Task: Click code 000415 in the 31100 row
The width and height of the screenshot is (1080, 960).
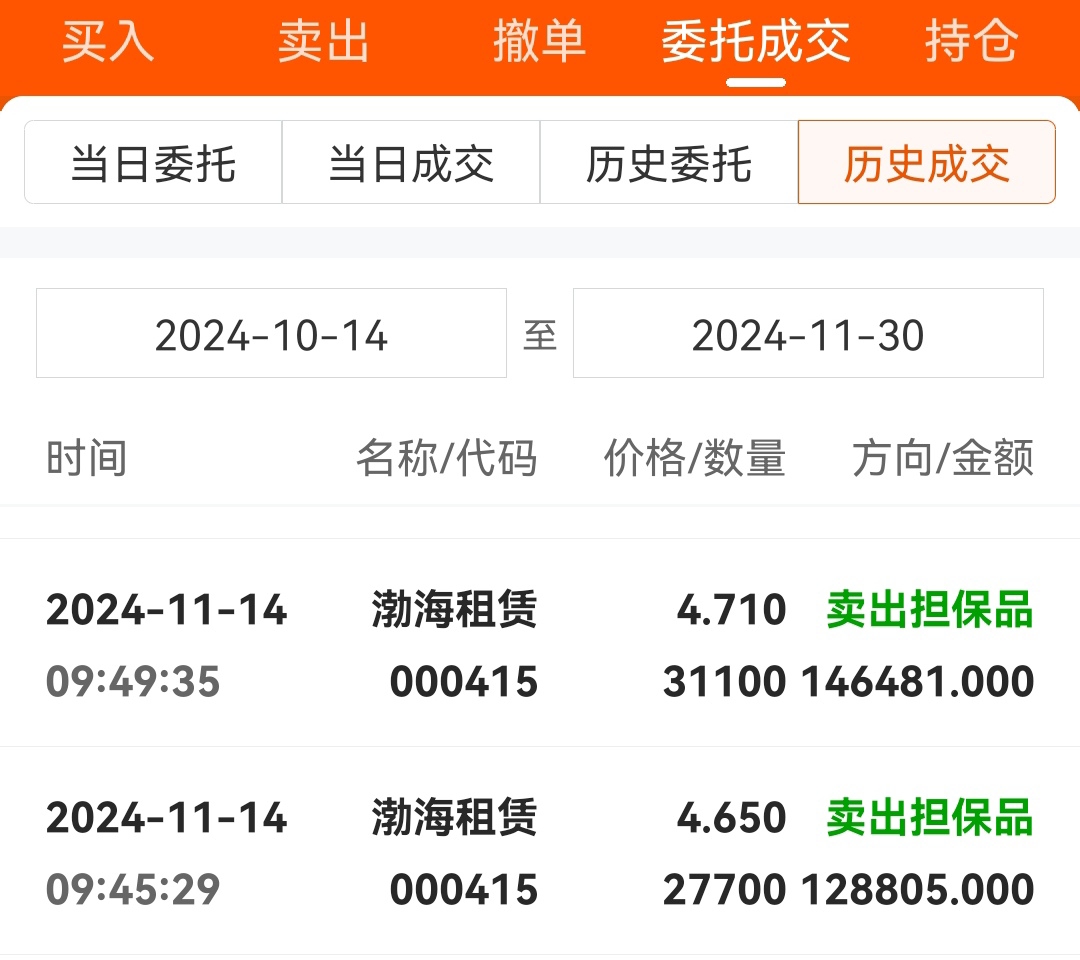Action: 464,682
